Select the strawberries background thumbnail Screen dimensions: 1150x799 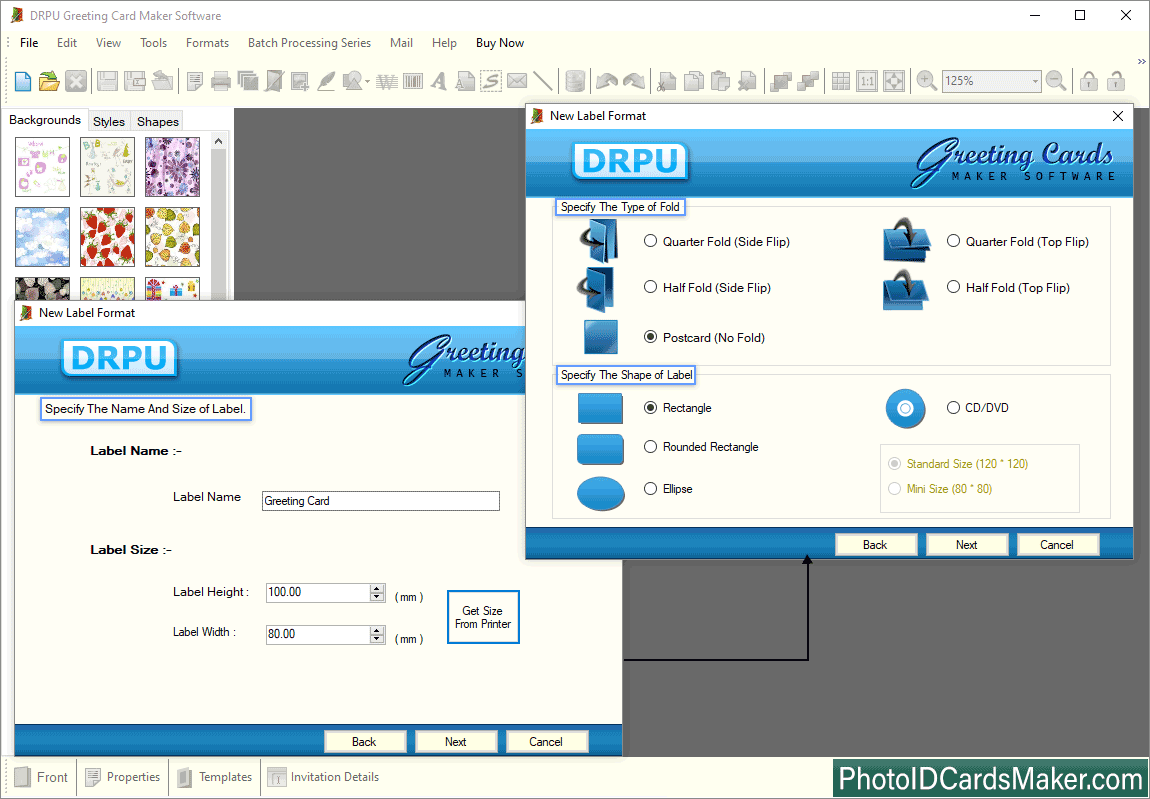tap(107, 236)
